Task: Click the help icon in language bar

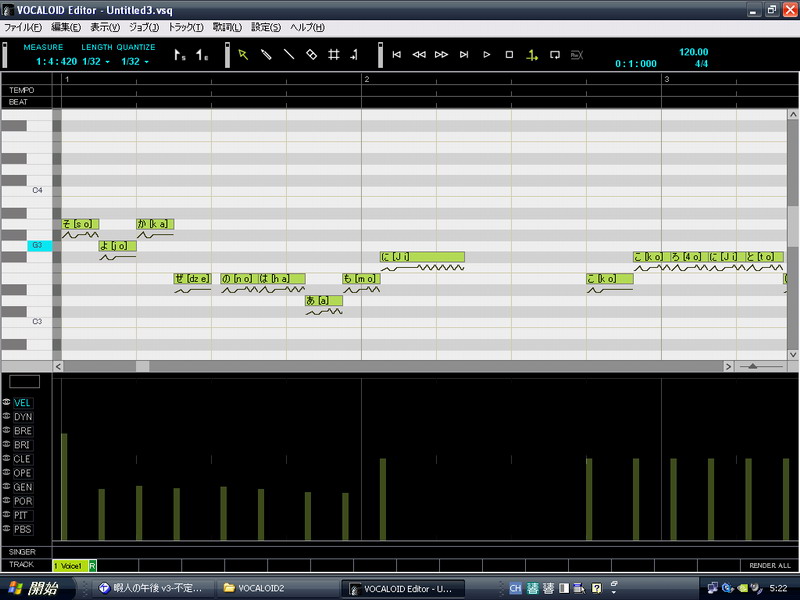Action: pyautogui.click(x=596, y=588)
